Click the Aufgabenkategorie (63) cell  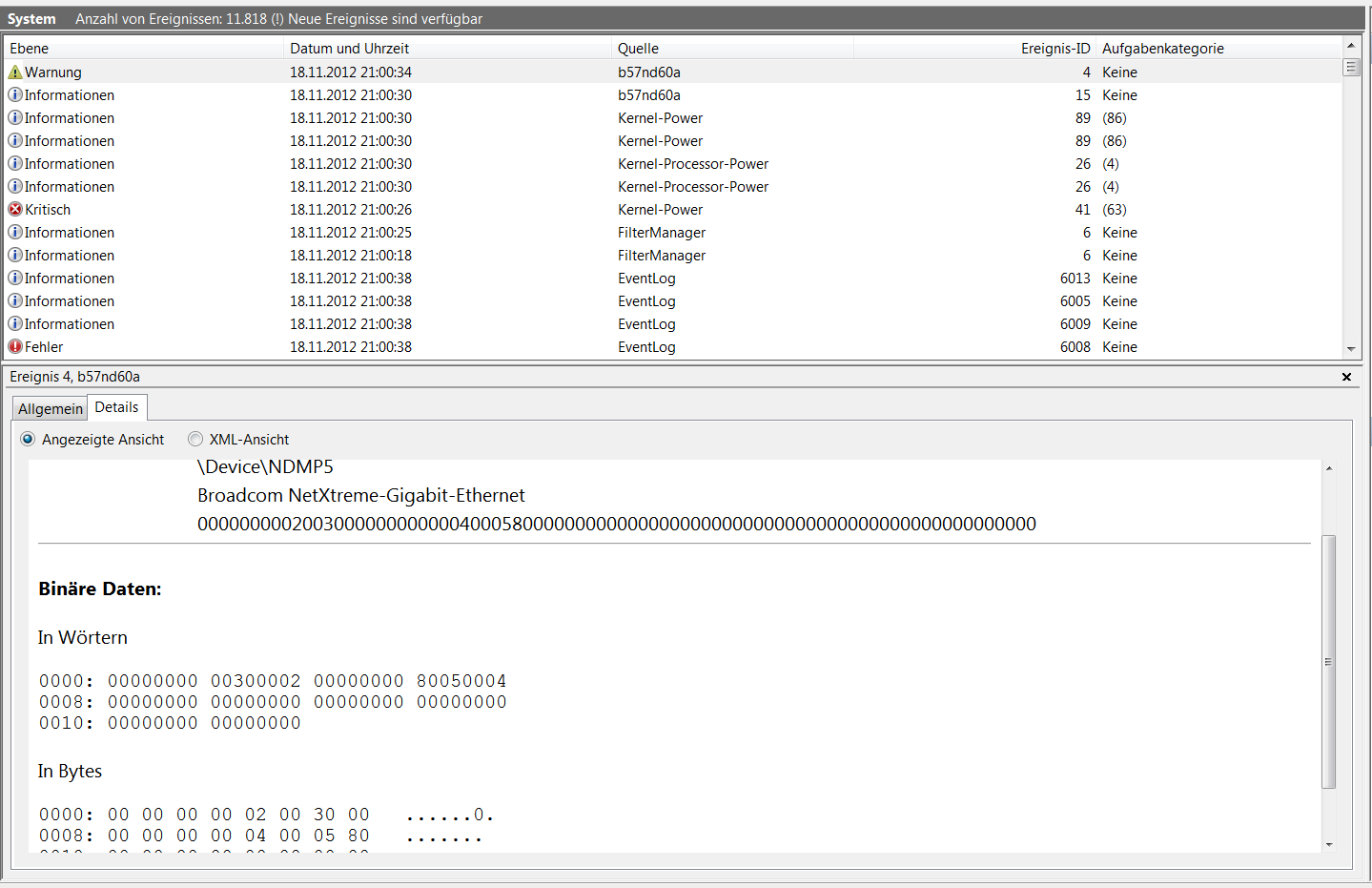point(1115,210)
